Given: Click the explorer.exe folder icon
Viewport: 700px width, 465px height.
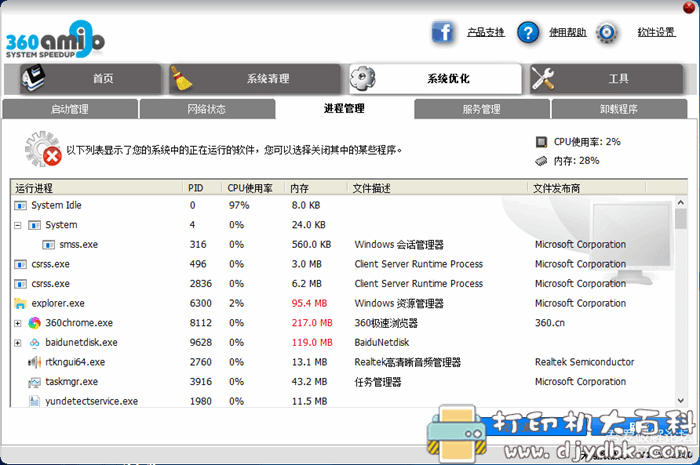Looking at the screenshot, I should pos(20,303).
